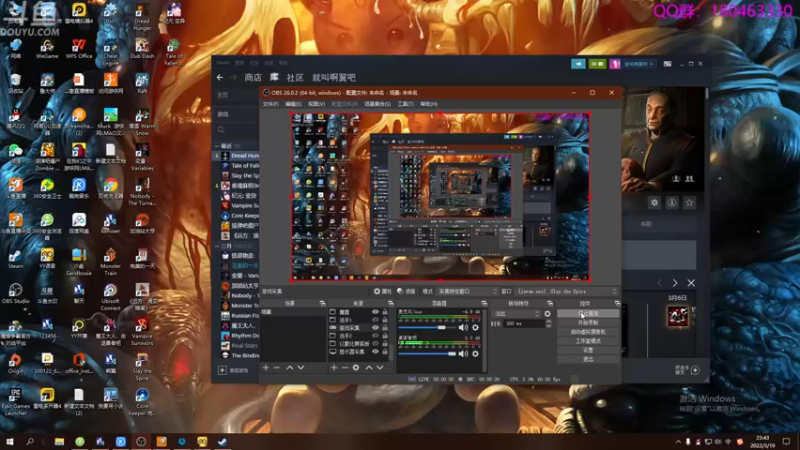Screen dimensions: 800x450
Task: Click Steam back arrow navigation icon
Action: pos(220,78)
